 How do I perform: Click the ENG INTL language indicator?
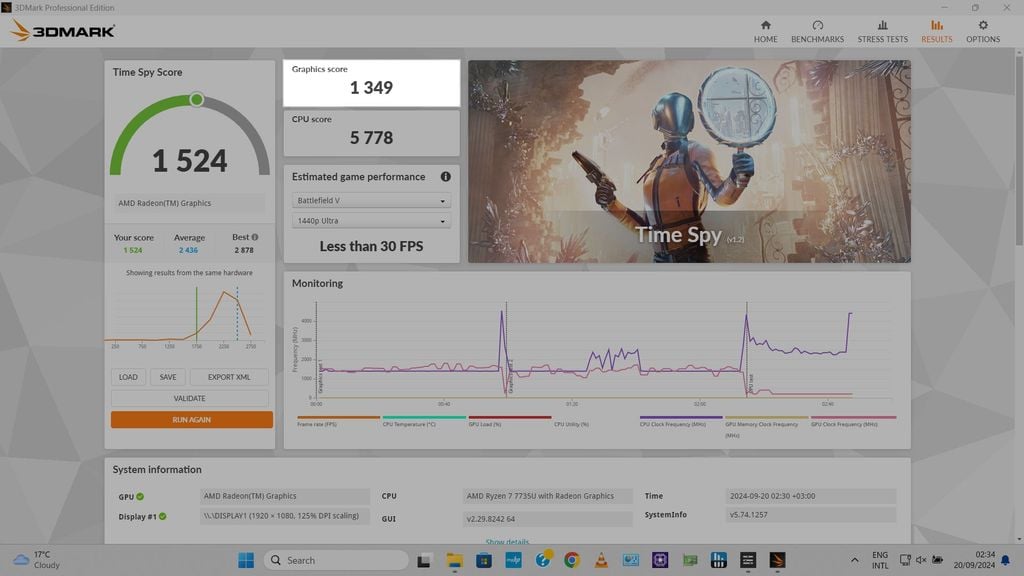880,560
